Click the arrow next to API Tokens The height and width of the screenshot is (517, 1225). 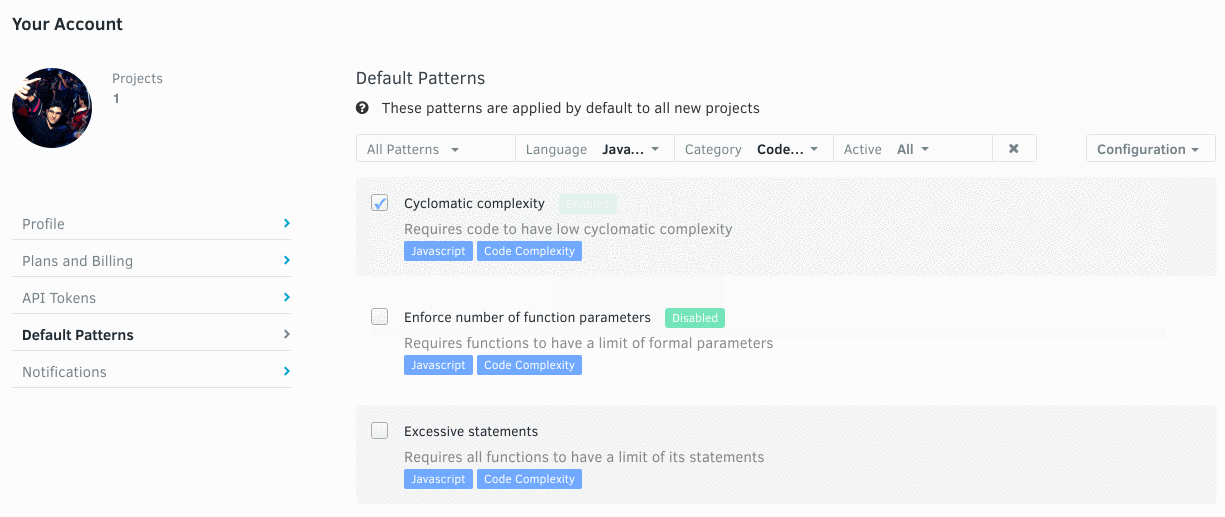[x=286, y=297]
